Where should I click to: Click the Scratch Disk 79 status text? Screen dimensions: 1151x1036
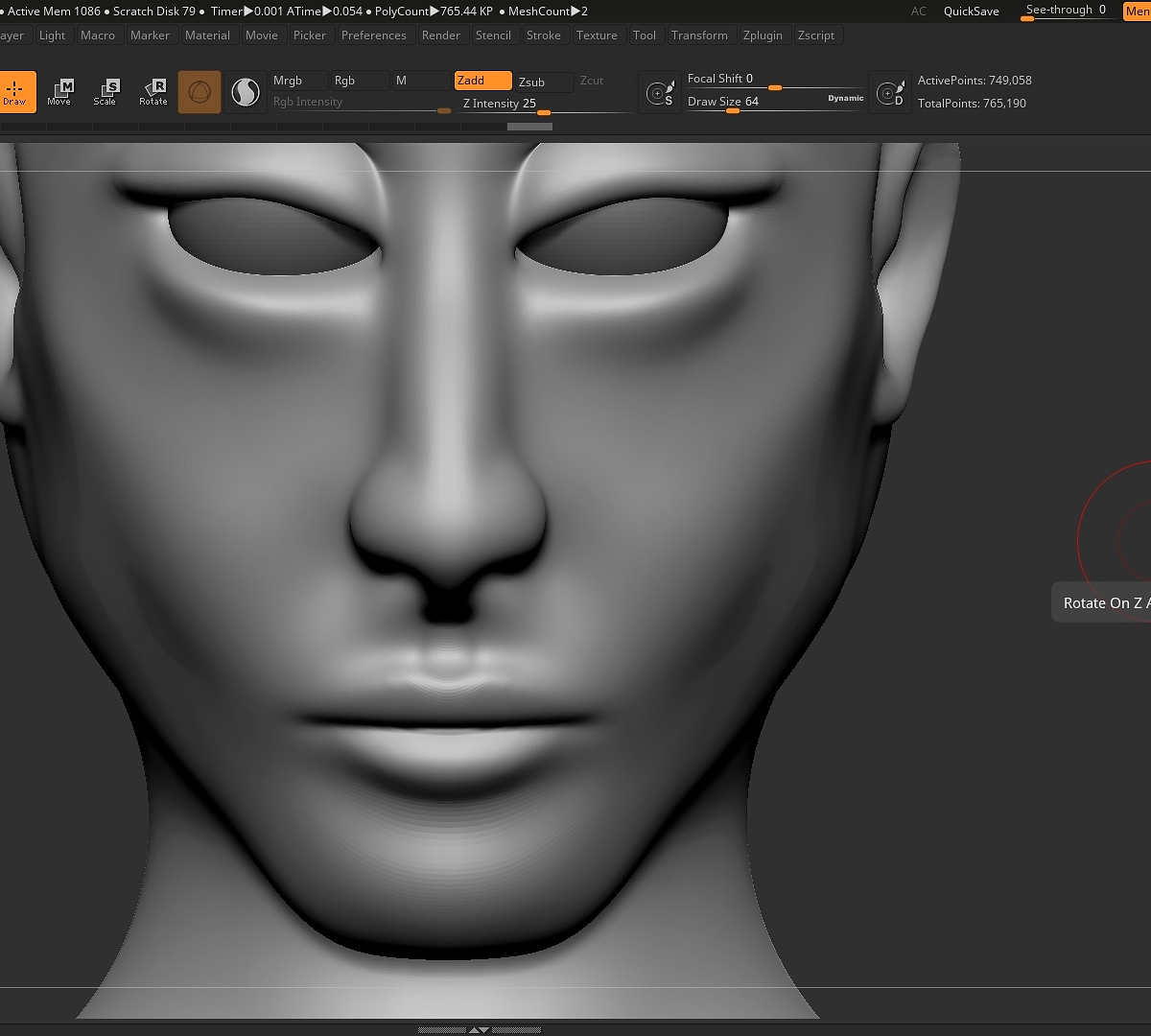pyautogui.click(x=154, y=12)
